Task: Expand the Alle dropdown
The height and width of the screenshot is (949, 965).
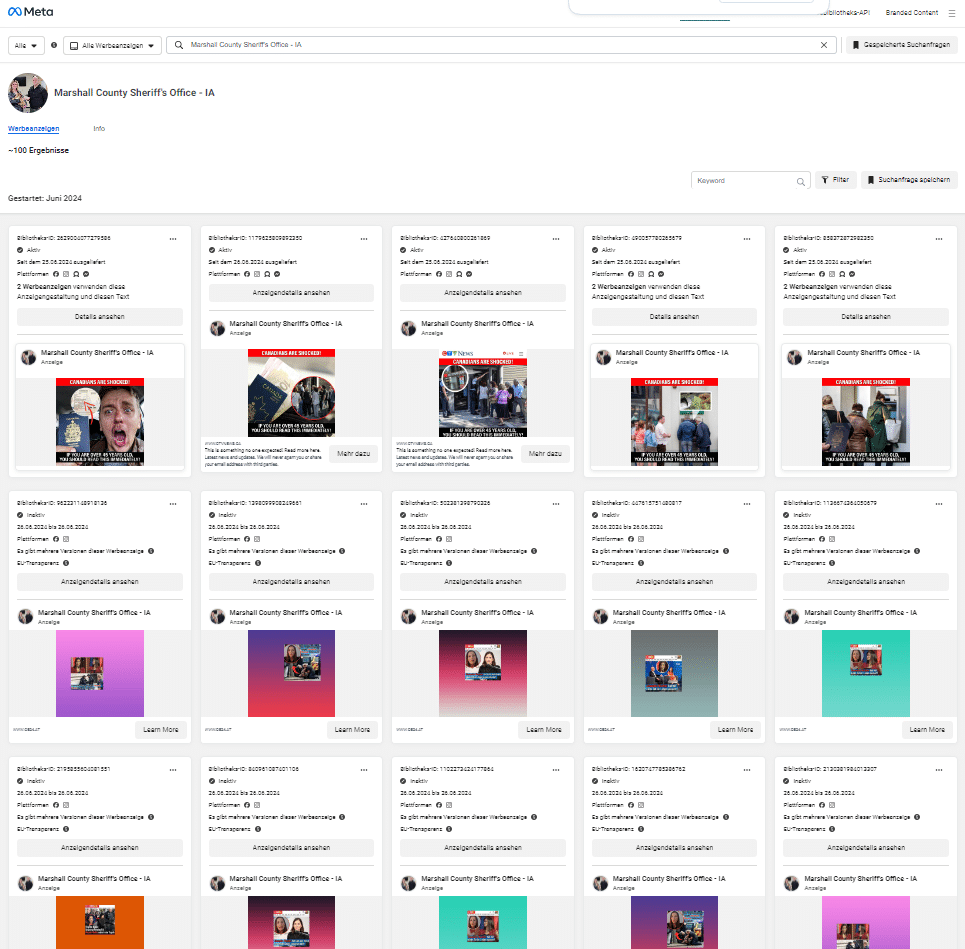Action: tap(26, 46)
